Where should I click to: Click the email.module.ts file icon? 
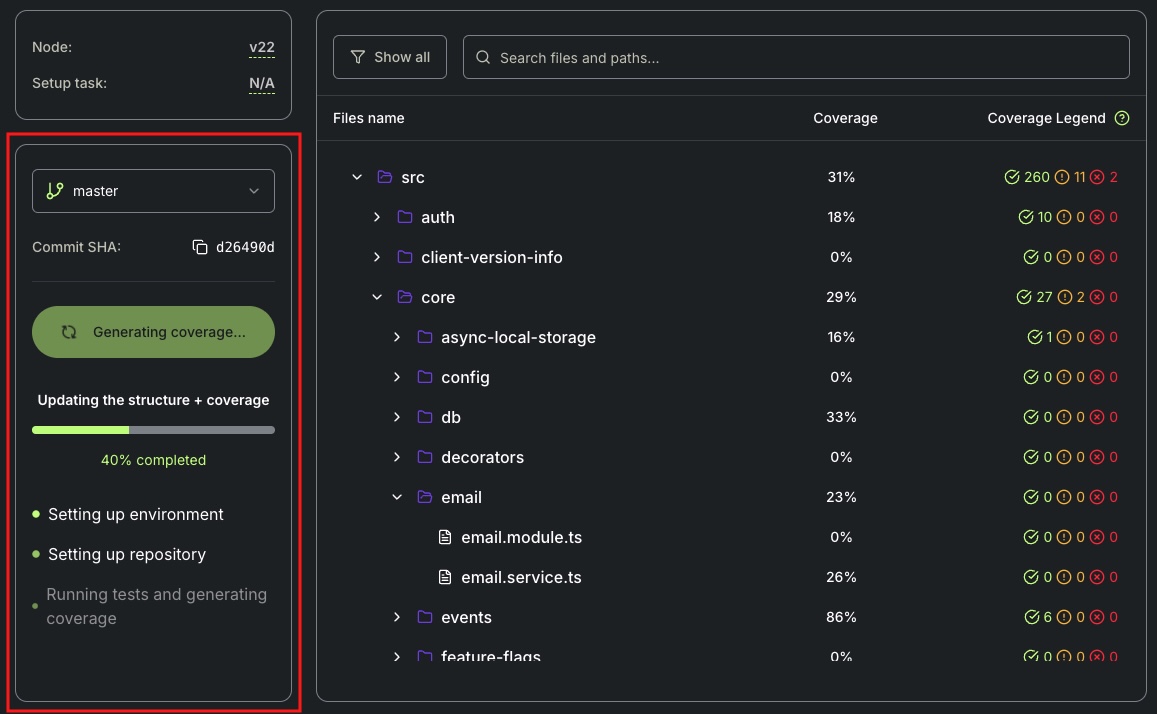click(x=445, y=537)
